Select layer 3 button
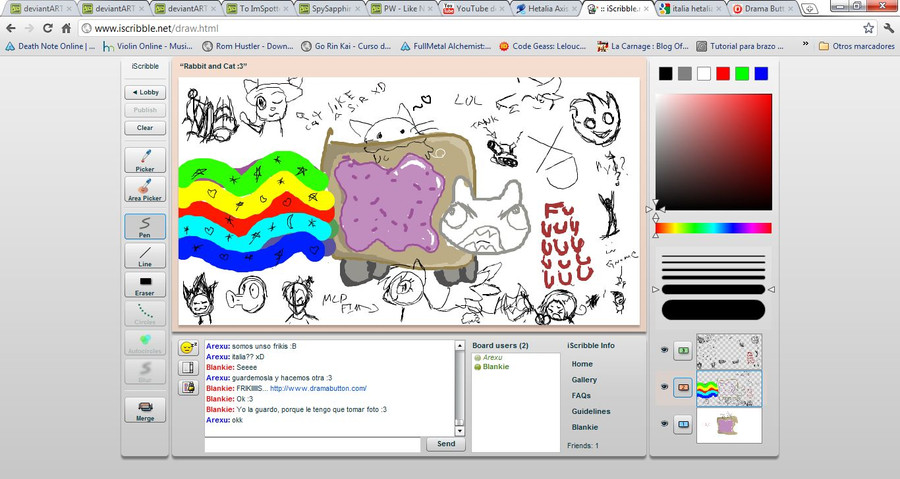900x479 pixels. [x=683, y=350]
